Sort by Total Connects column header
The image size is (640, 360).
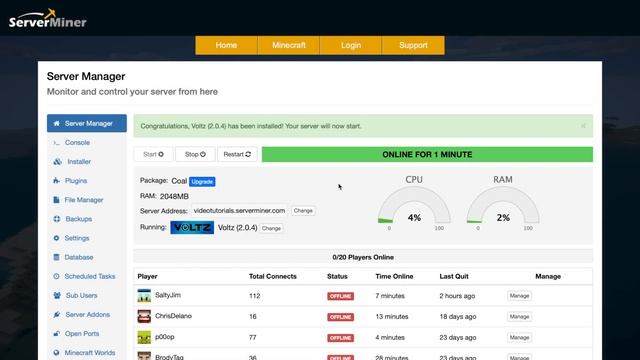tap(273, 276)
